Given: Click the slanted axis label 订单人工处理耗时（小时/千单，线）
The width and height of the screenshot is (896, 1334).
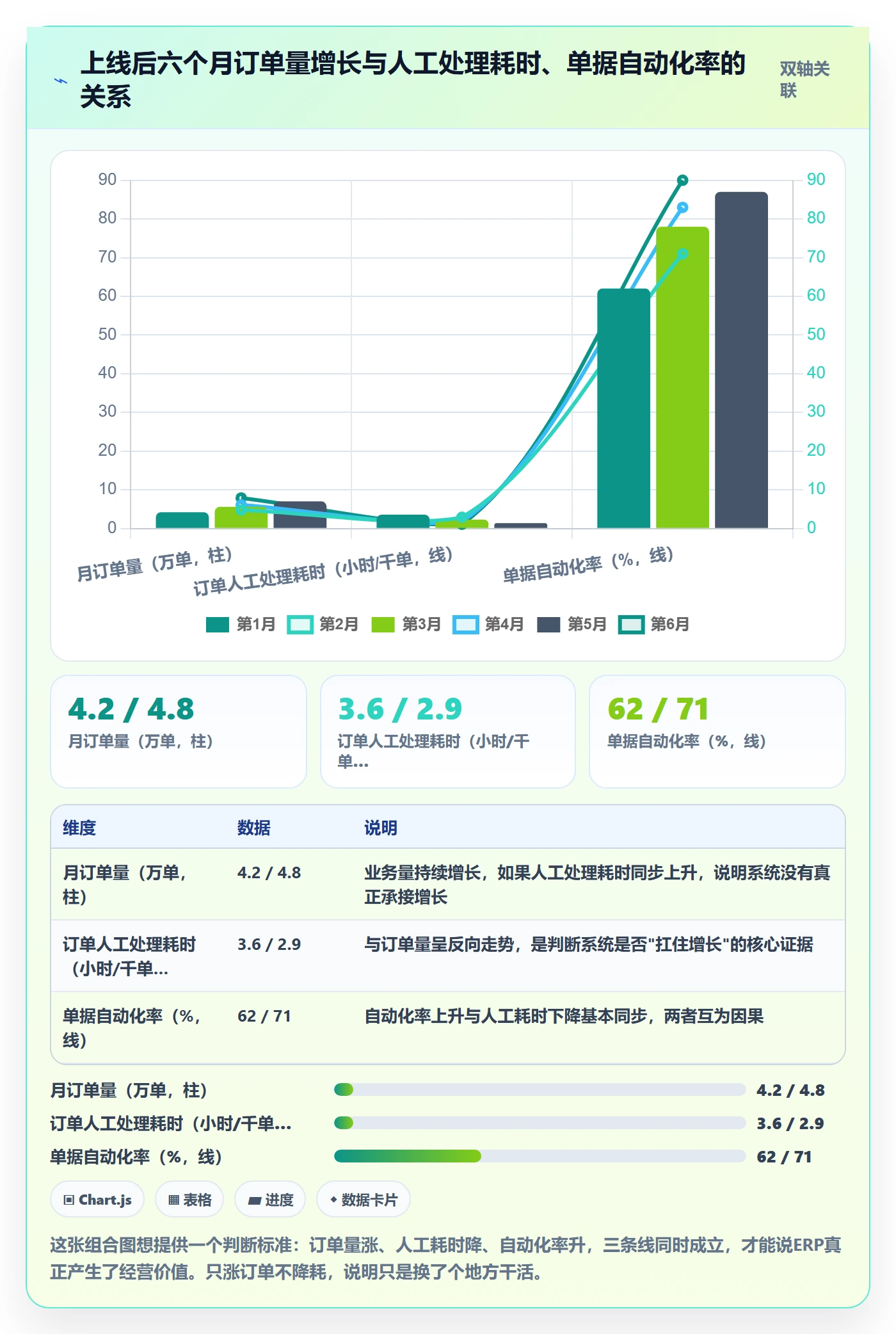Looking at the screenshot, I should pos(323,572).
